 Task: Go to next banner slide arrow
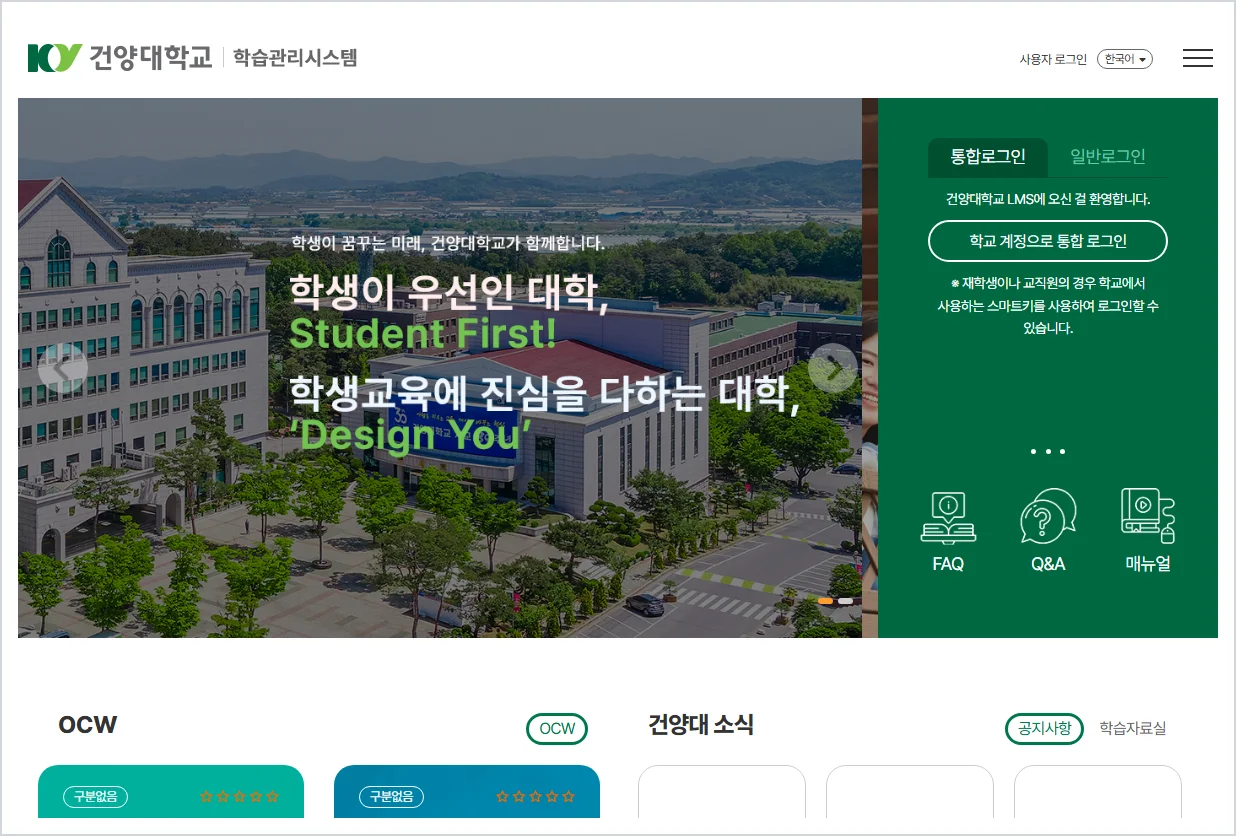click(x=832, y=369)
